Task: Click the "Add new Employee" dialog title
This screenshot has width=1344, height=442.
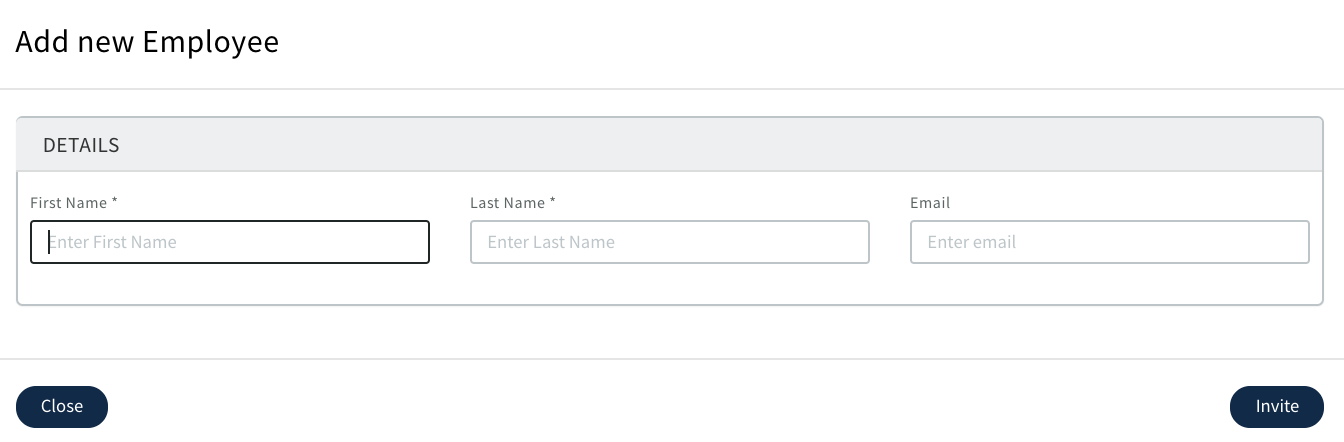Action: coord(147,42)
